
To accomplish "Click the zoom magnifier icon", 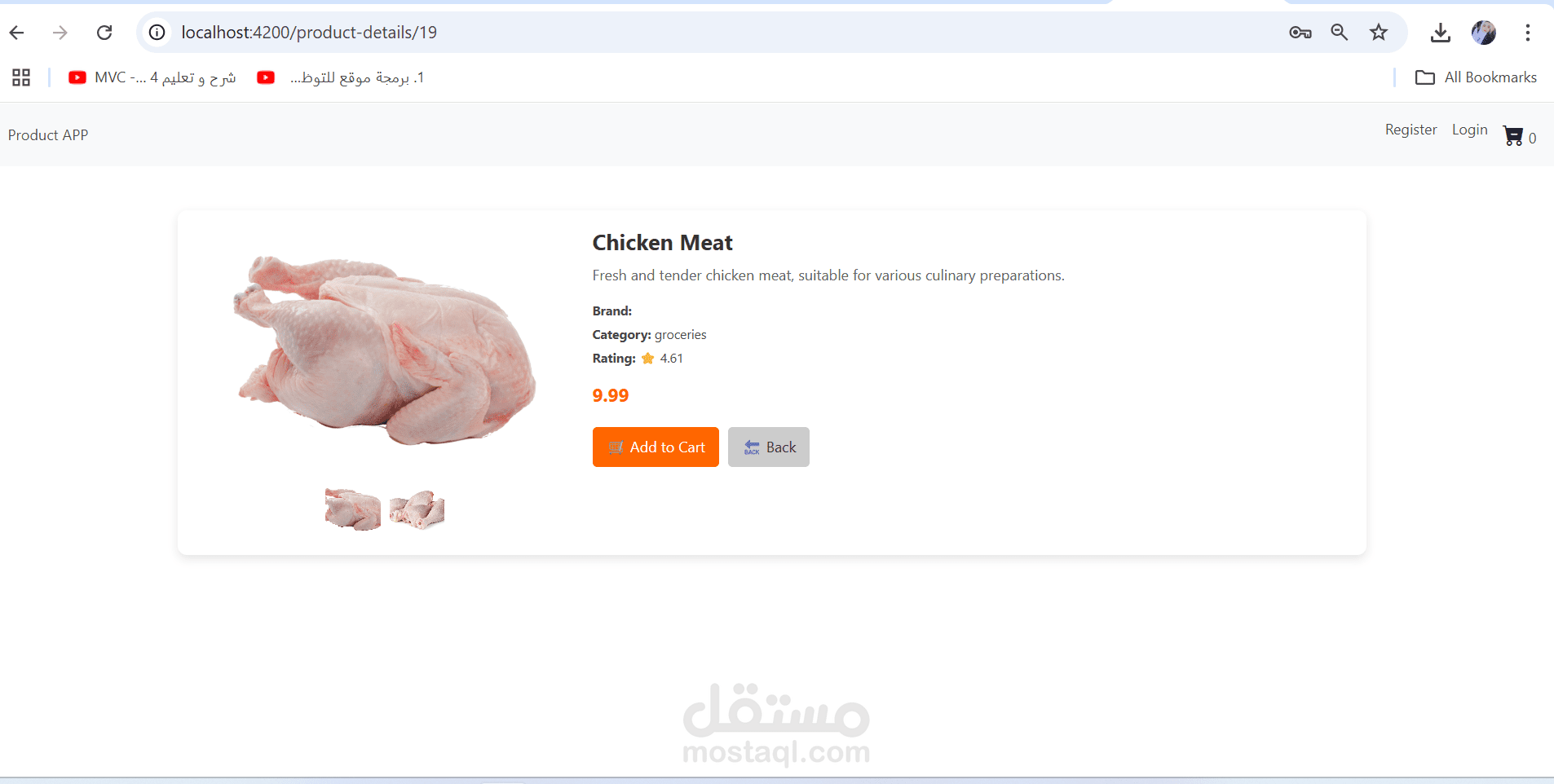I will [x=1340, y=33].
